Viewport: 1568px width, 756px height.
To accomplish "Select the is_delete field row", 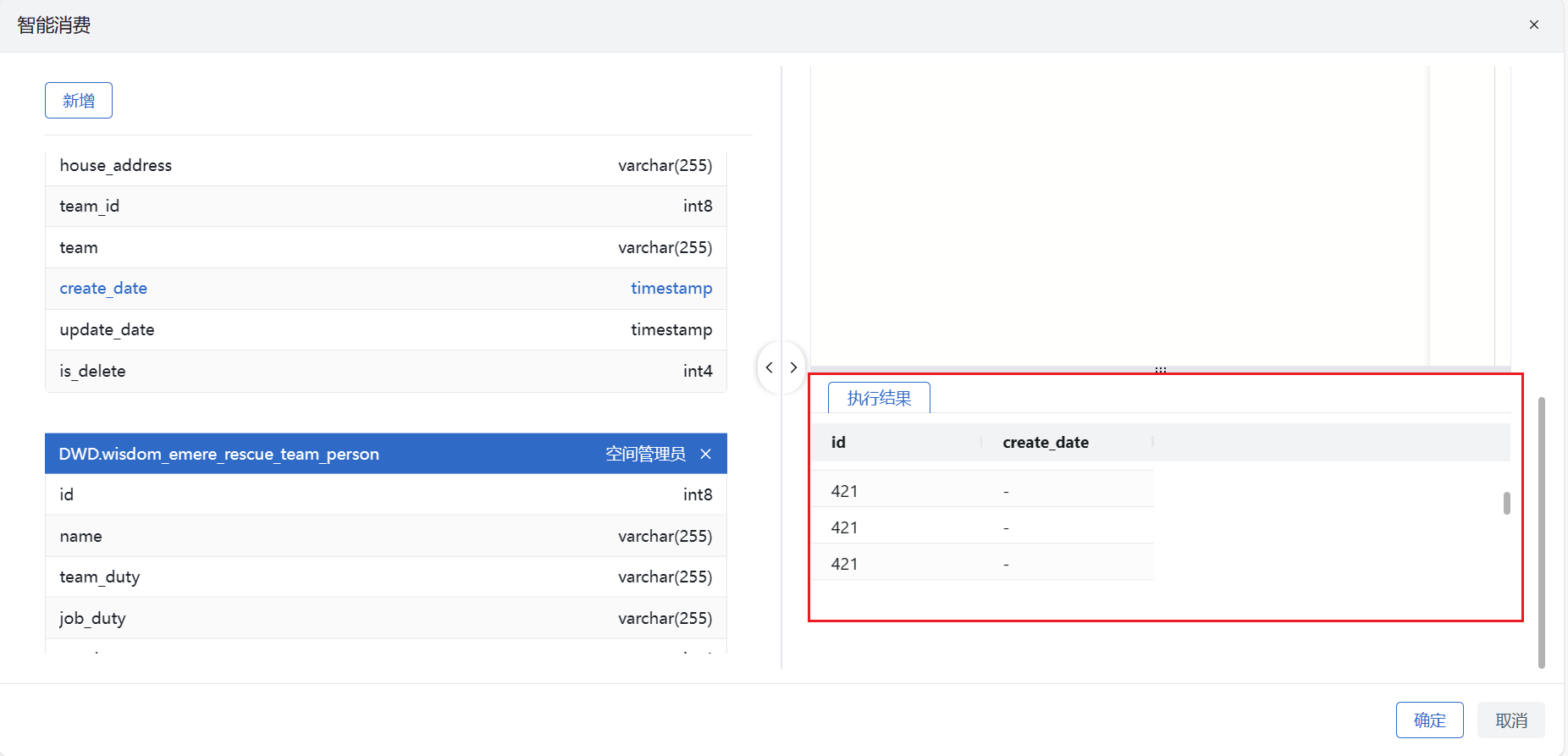I will 386,371.
